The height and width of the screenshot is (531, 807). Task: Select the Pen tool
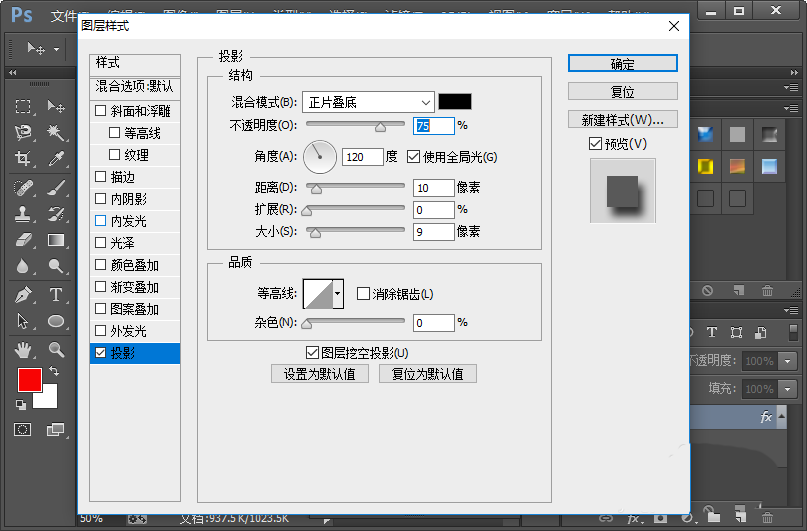23,295
